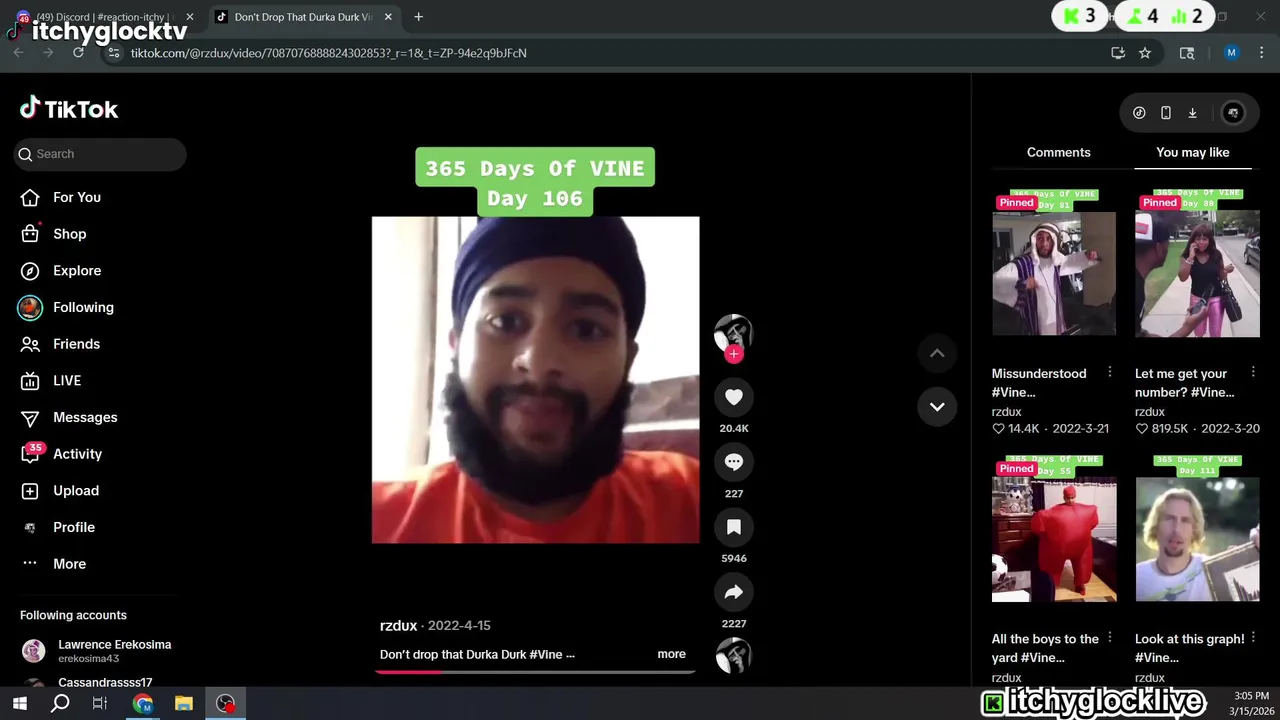Screen dimensions: 1280x720
Task: Open Activity notifications with 35 badge
Action: pyautogui.click(x=77, y=454)
